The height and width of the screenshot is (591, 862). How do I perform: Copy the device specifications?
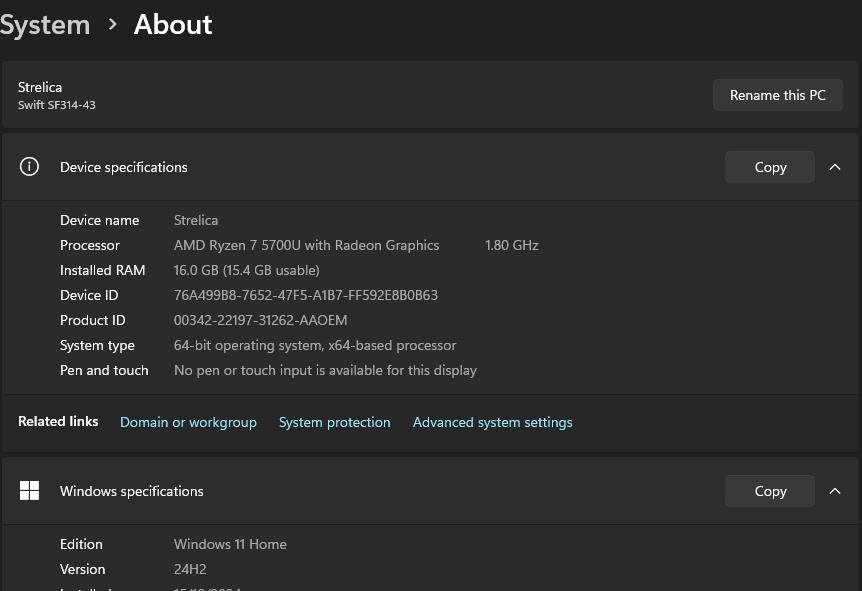[770, 167]
